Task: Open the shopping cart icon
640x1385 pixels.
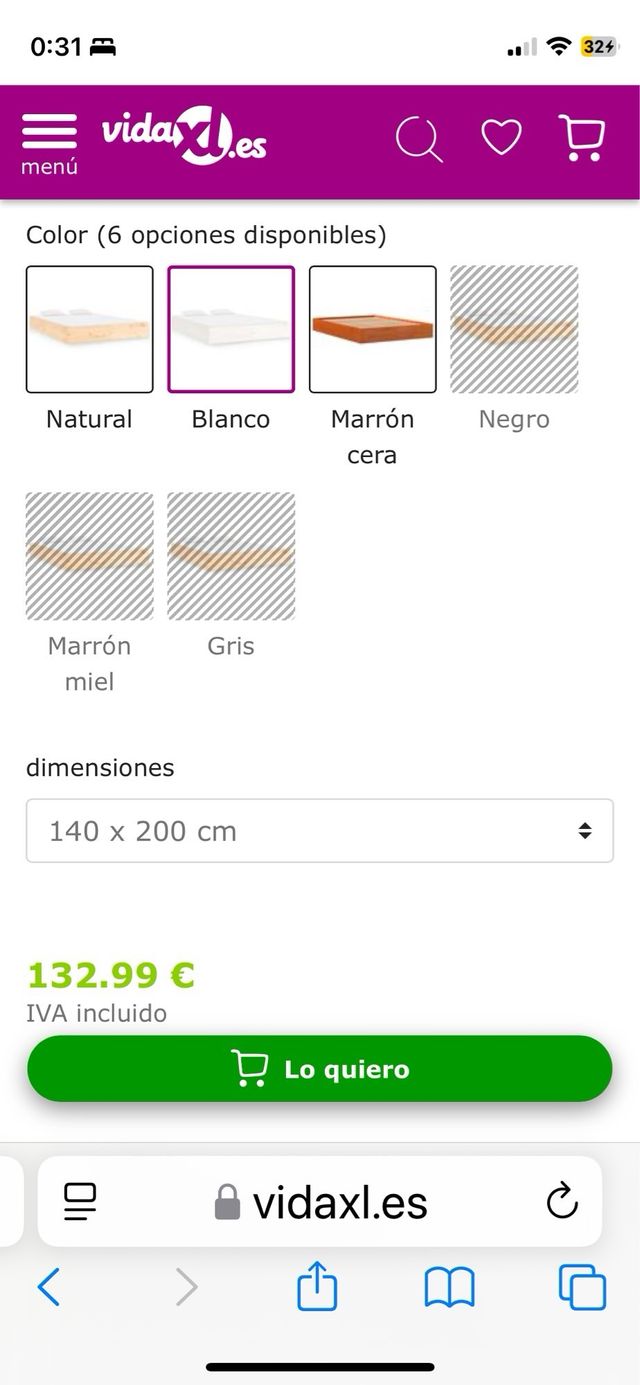Action: click(x=581, y=137)
